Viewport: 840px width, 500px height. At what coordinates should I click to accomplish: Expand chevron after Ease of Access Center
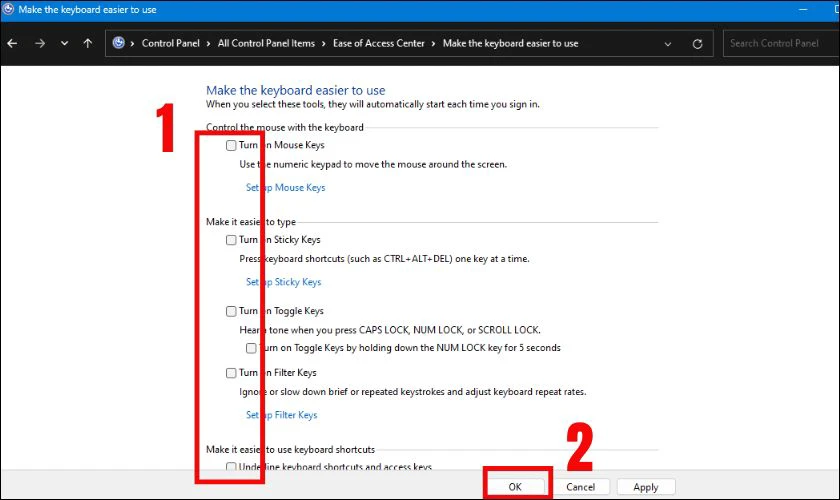(433, 44)
